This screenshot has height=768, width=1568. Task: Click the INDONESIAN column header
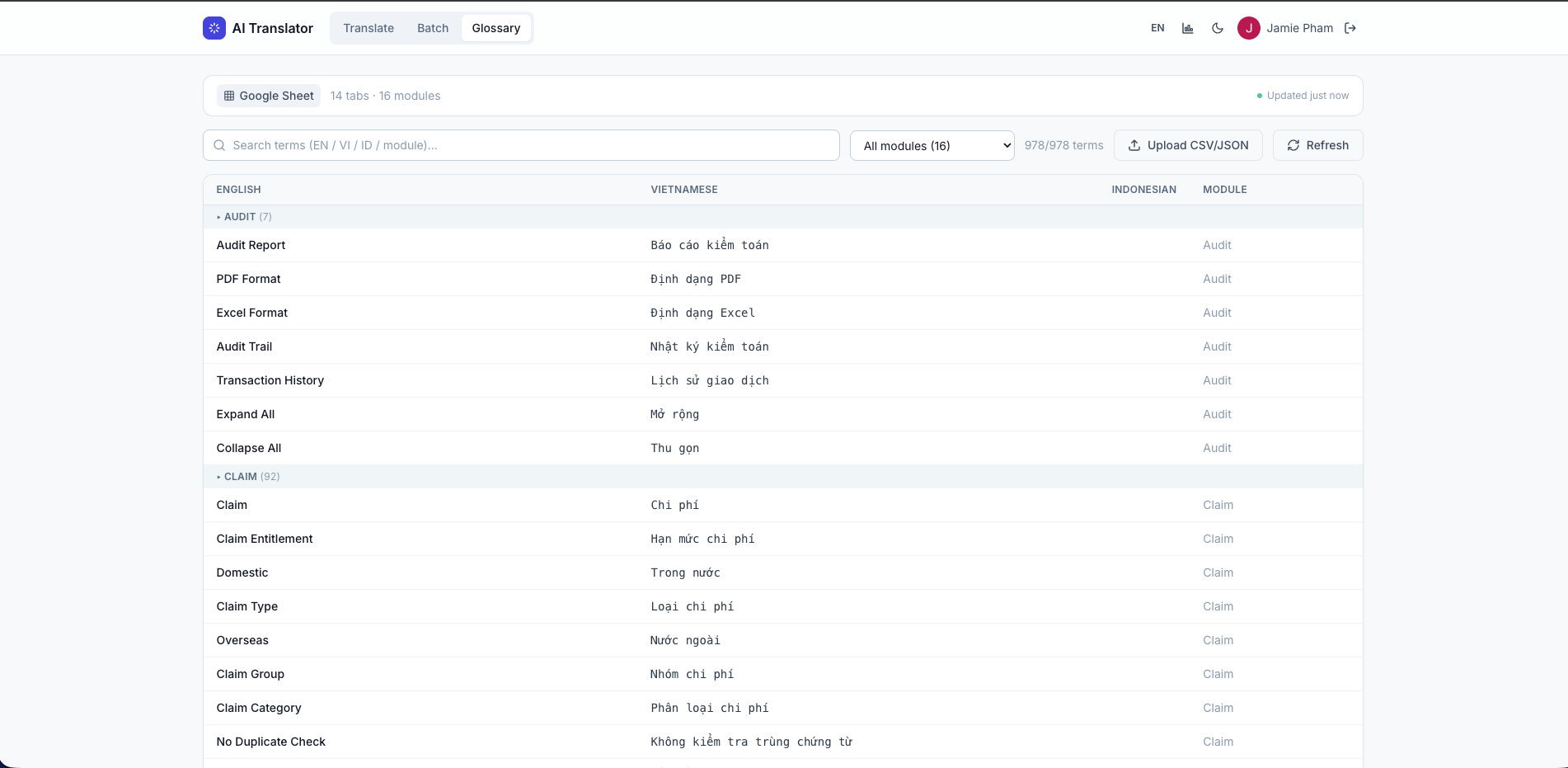[1144, 190]
